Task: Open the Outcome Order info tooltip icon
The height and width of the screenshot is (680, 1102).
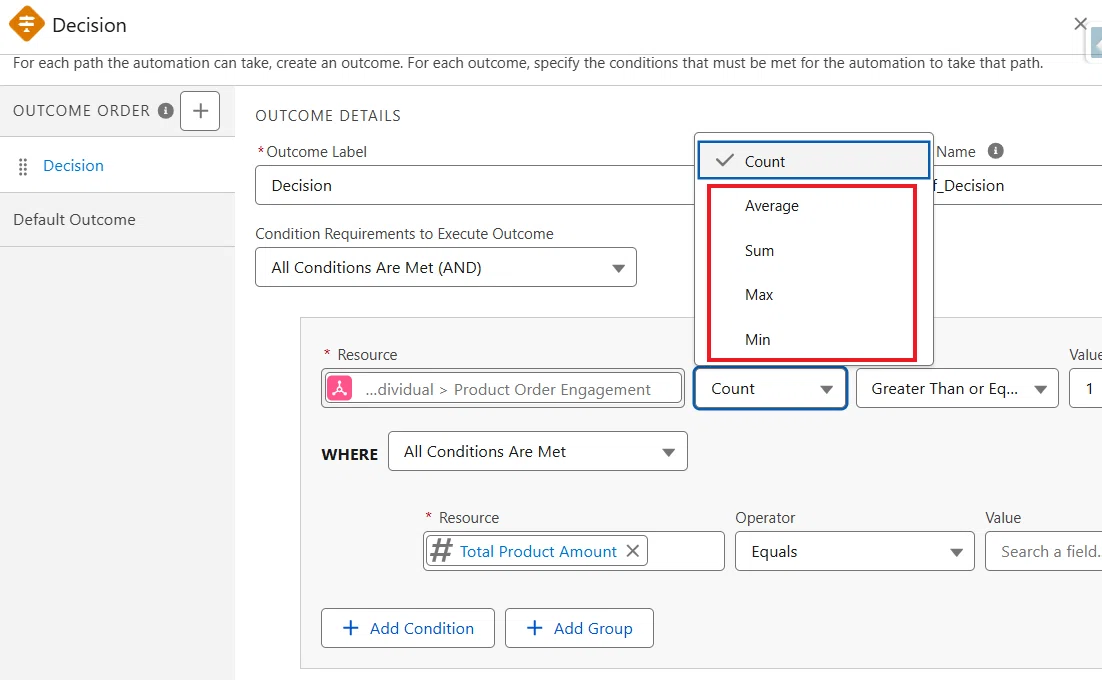Action: click(x=165, y=111)
